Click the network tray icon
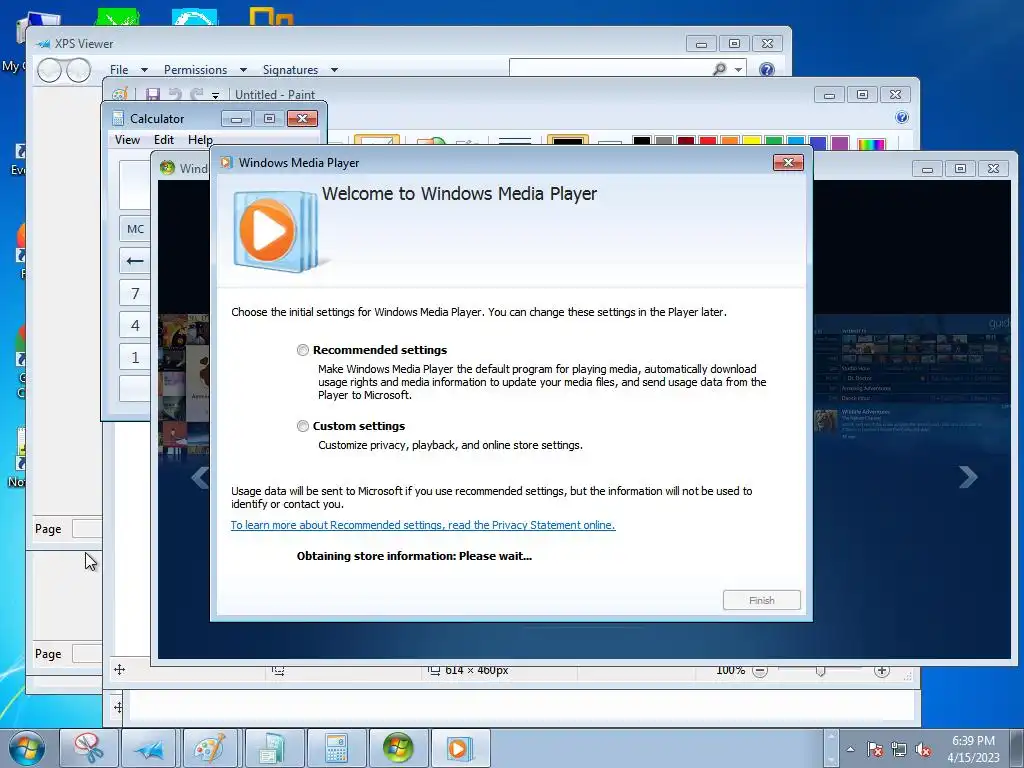Screen dimensions: 1024x768 (x=899, y=750)
